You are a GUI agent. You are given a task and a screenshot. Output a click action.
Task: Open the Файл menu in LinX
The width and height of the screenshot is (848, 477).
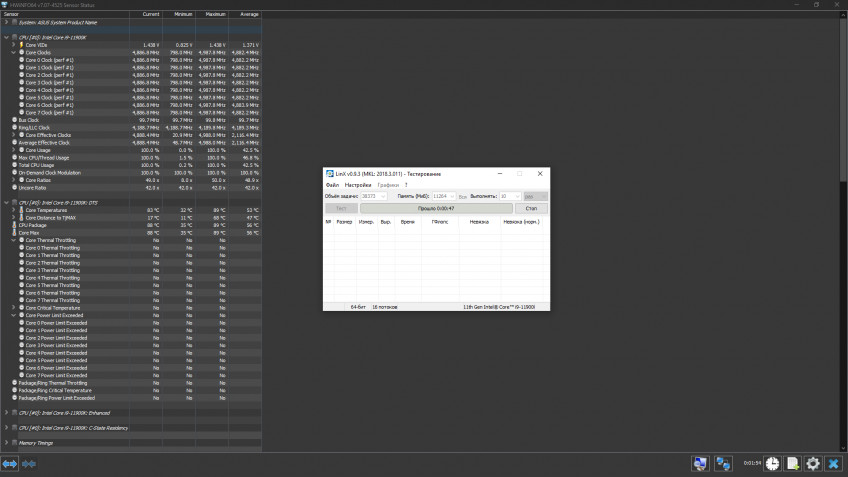click(x=332, y=185)
